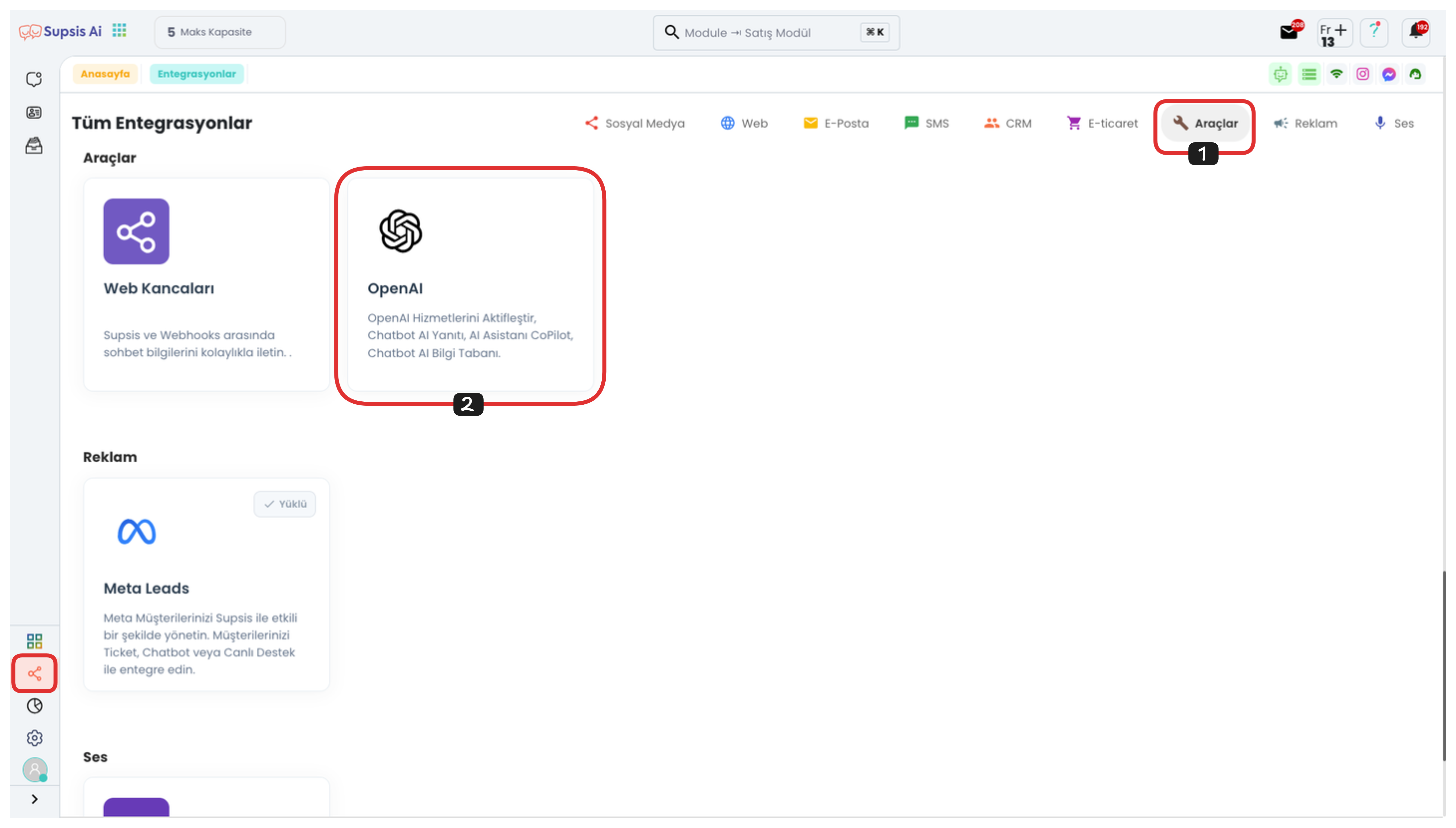Click the 5 Maks Kapasite button
Image resolution: width=1456 pixels, height=828 pixels.
pyautogui.click(x=220, y=32)
